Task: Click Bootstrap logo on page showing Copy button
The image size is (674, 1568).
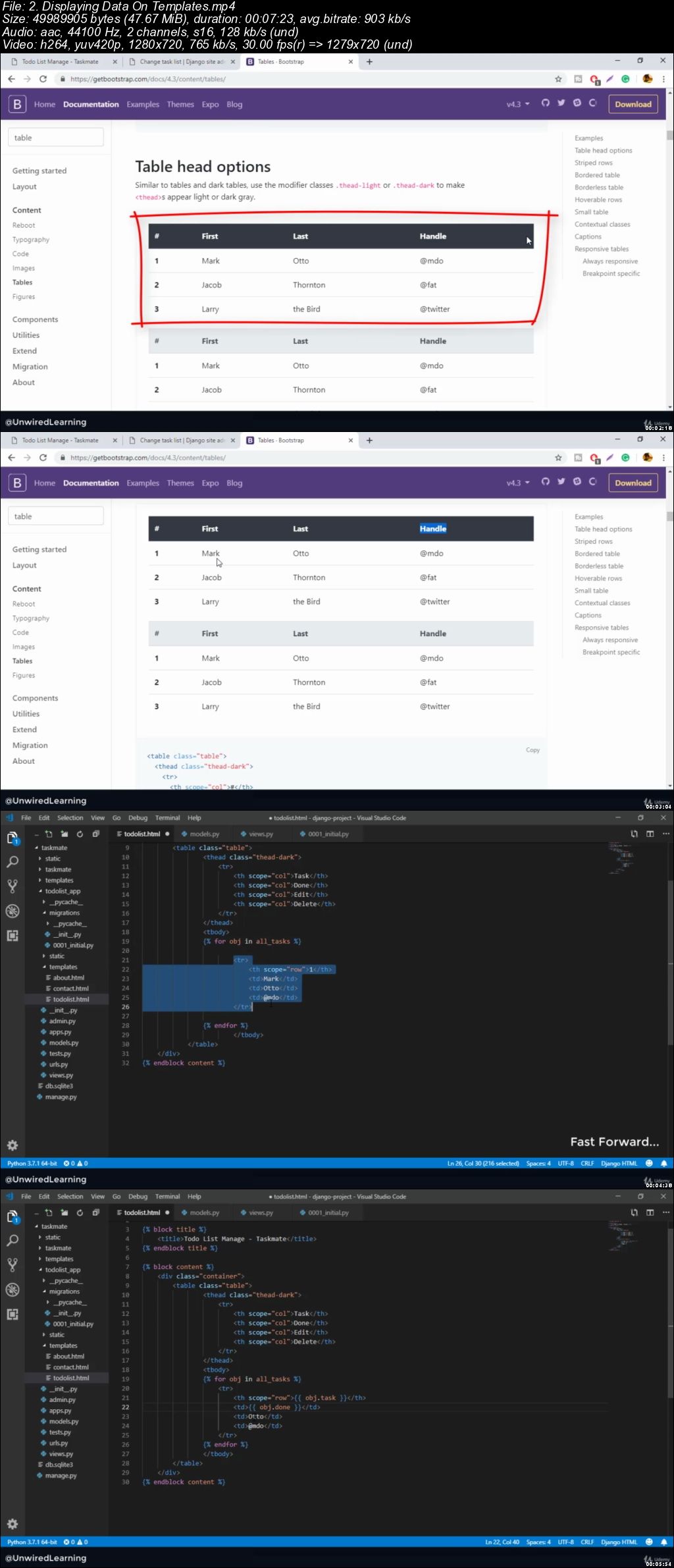Action: click(x=17, y=483)
